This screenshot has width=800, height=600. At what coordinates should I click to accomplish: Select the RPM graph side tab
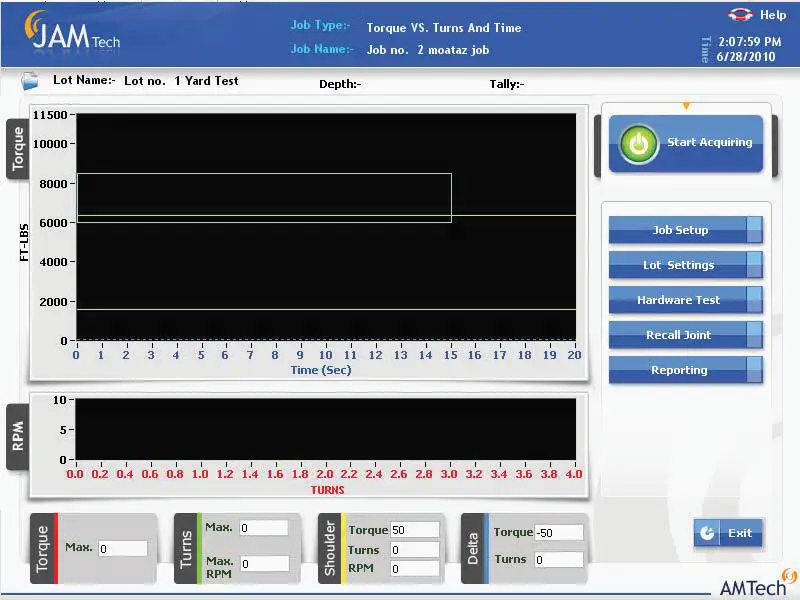pos(18,436)
